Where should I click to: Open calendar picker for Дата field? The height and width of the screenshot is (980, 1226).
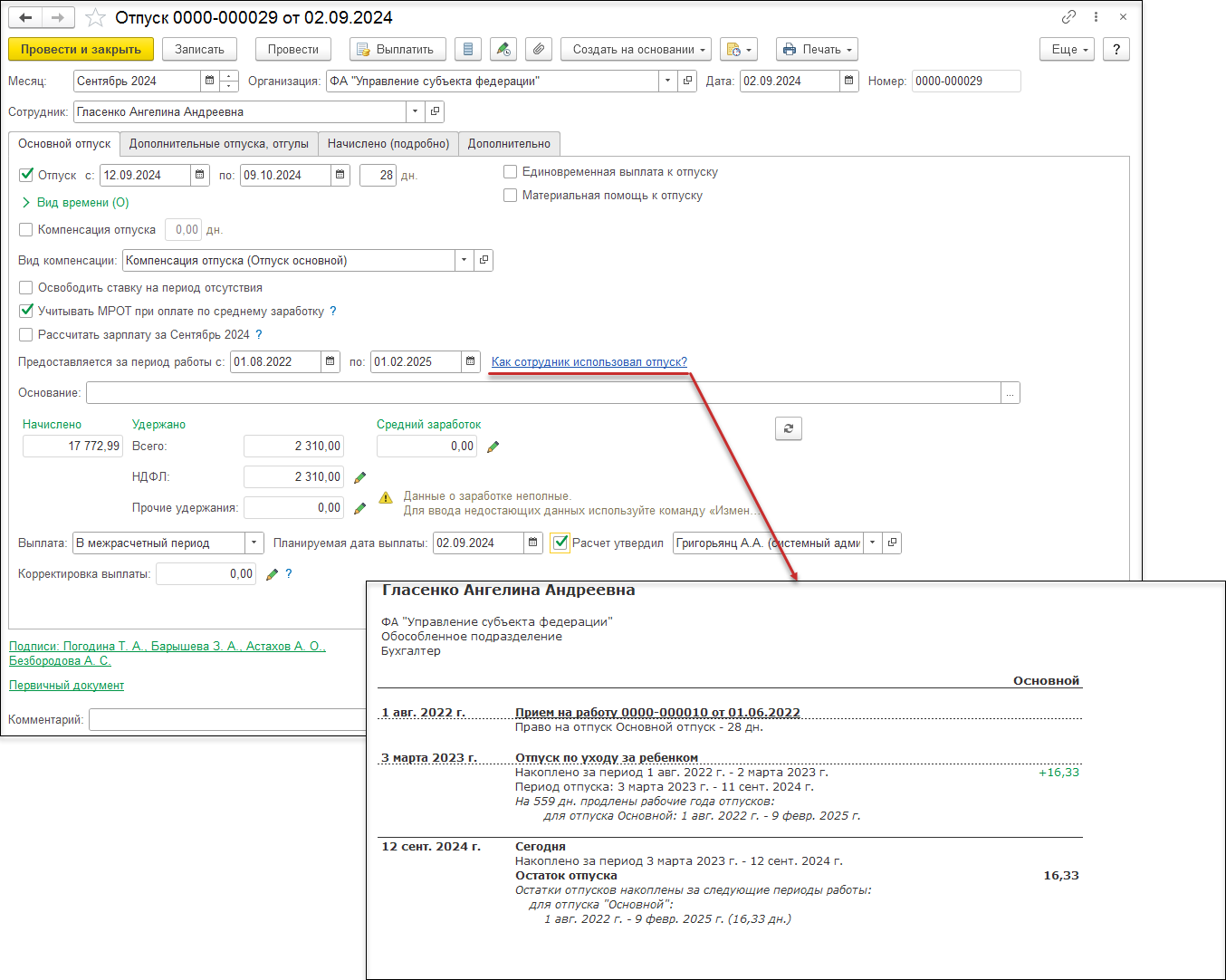[x=848, y=81]
